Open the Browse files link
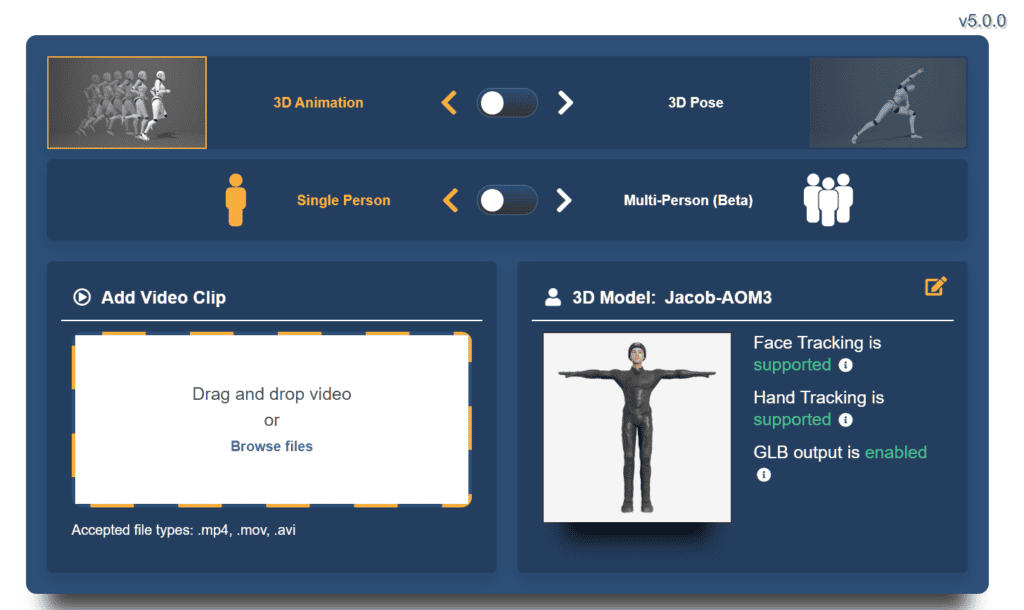 click(x=271, y=446)
